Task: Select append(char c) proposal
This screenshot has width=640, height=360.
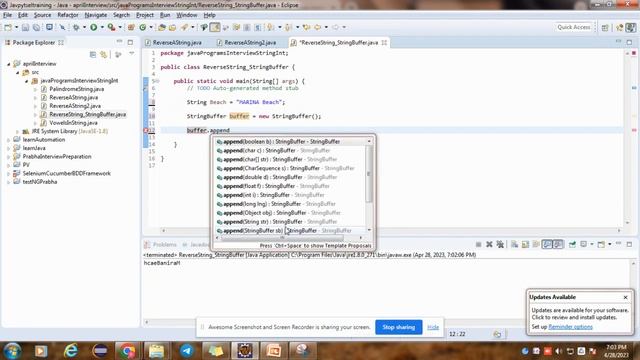Action: coord(291,150)
